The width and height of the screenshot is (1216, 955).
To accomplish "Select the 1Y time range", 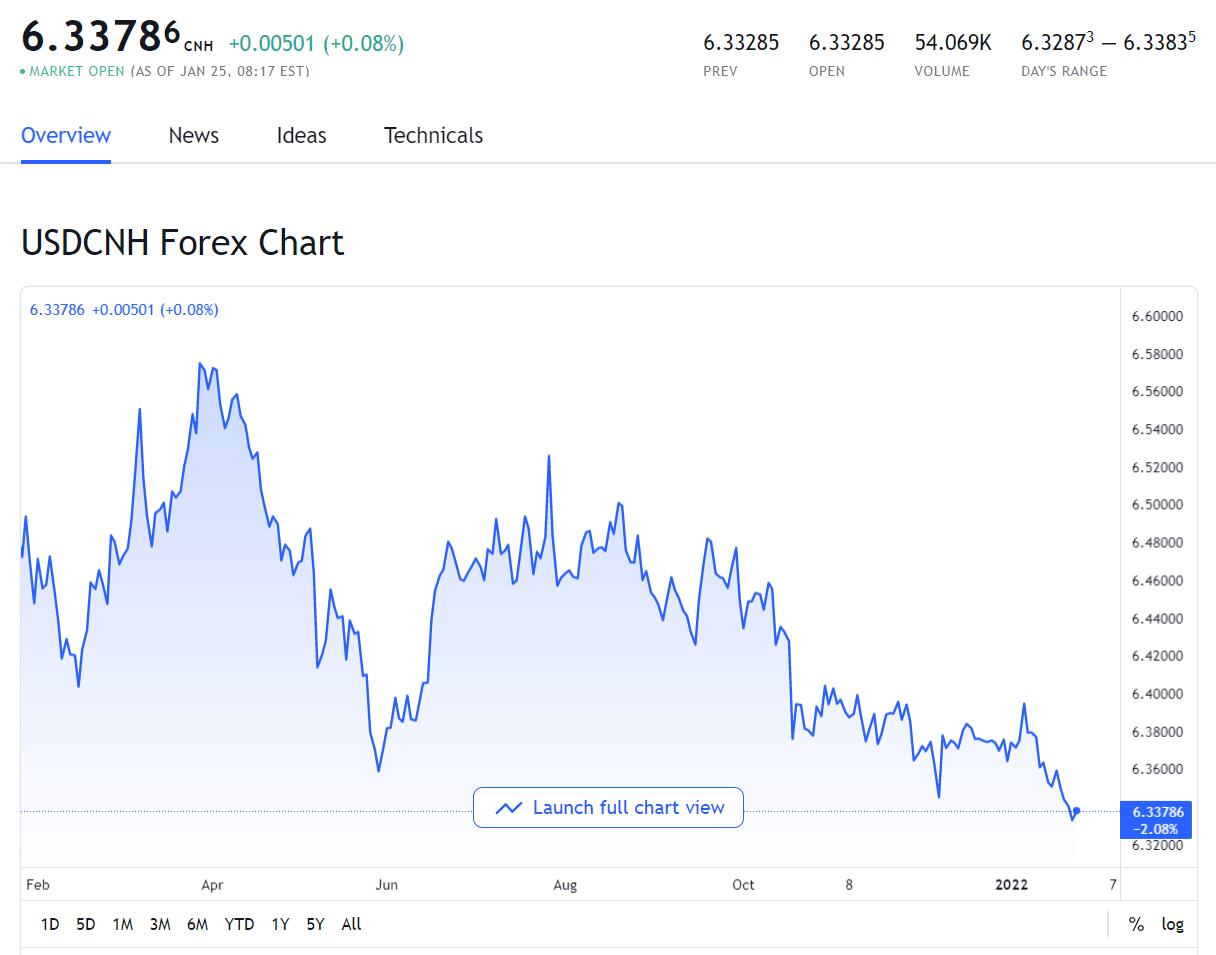I will pyautogui.click(x=280, y=924).
